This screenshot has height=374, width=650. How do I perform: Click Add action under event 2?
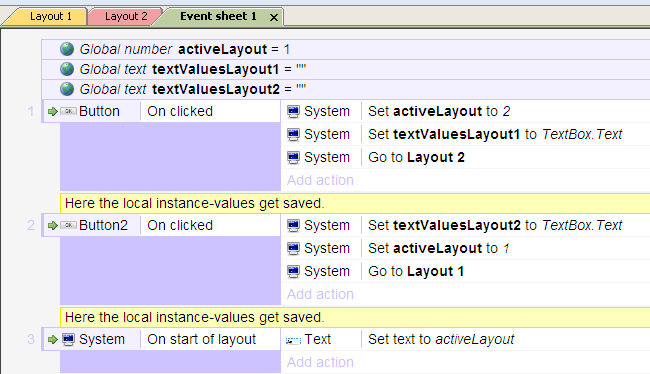click(x=320, y=294)
